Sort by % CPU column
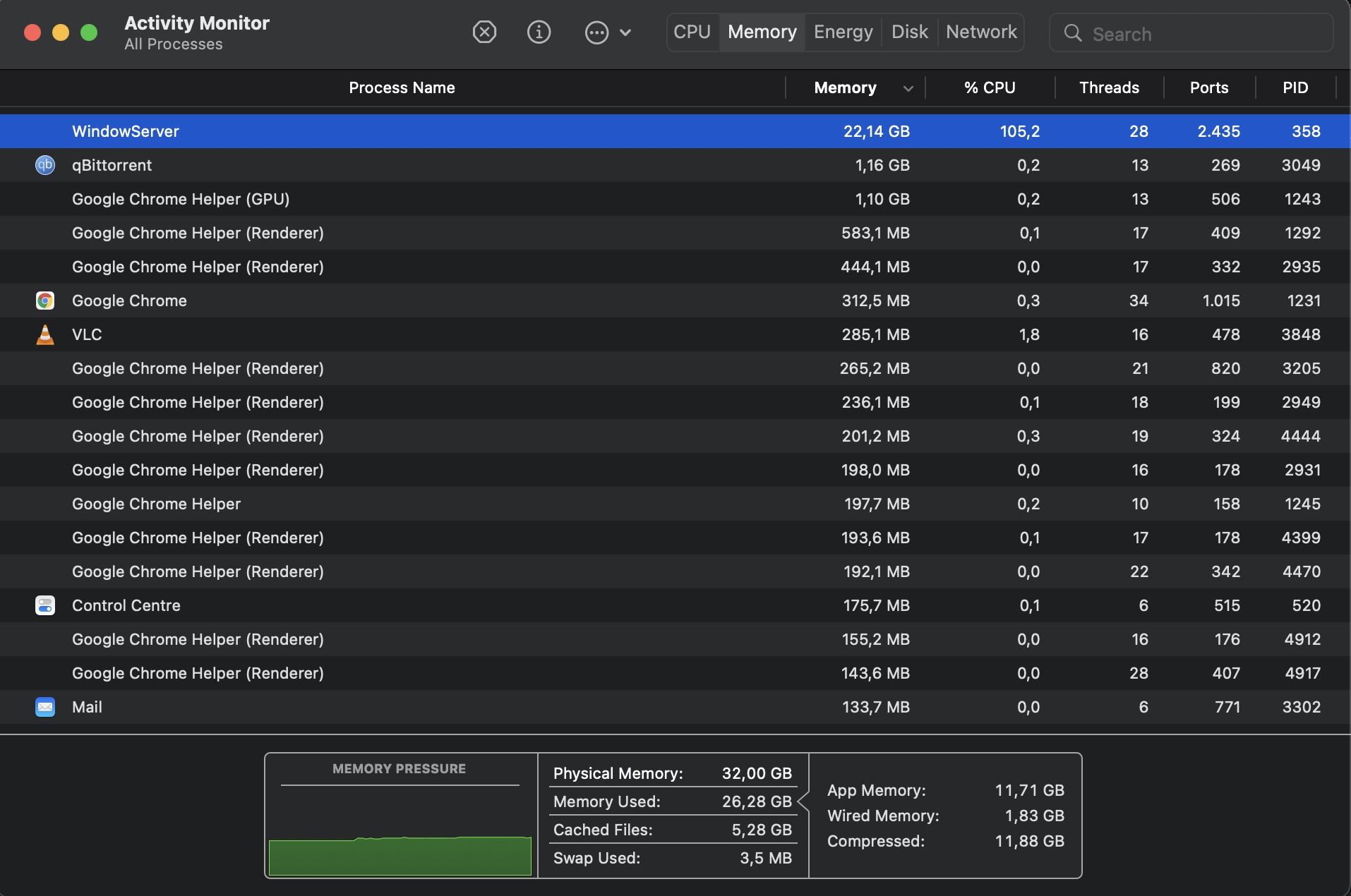This screenshot has width=1351, height=896. [990, 87]
